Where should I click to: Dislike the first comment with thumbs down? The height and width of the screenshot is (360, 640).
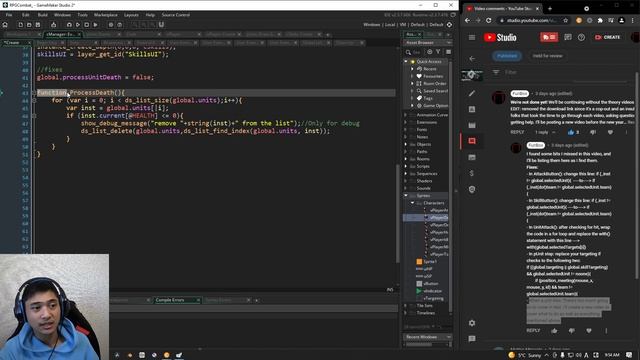coord(593,132)
